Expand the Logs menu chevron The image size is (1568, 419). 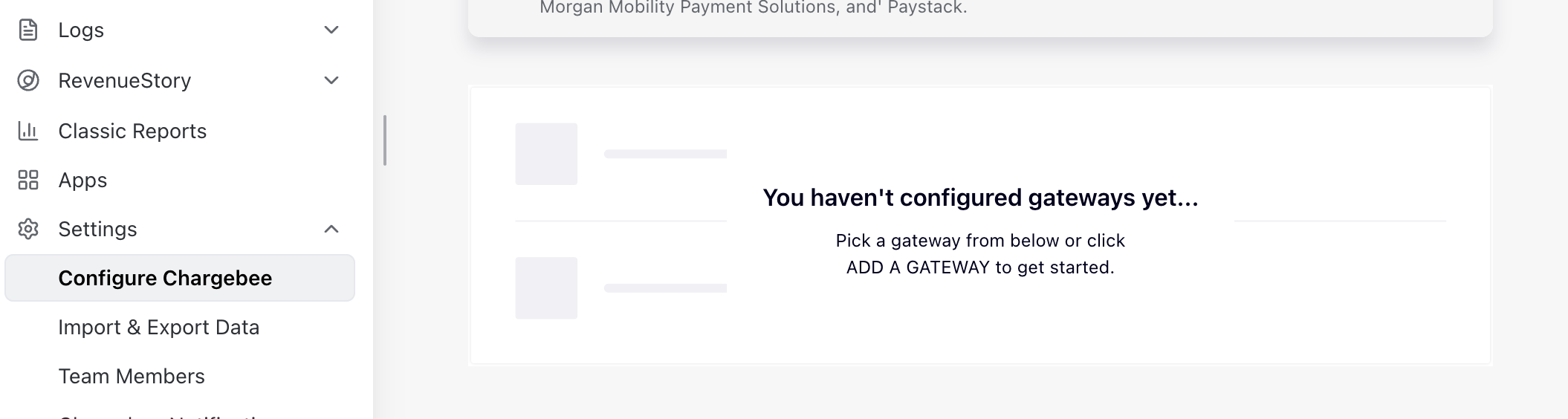pos(331,30)
